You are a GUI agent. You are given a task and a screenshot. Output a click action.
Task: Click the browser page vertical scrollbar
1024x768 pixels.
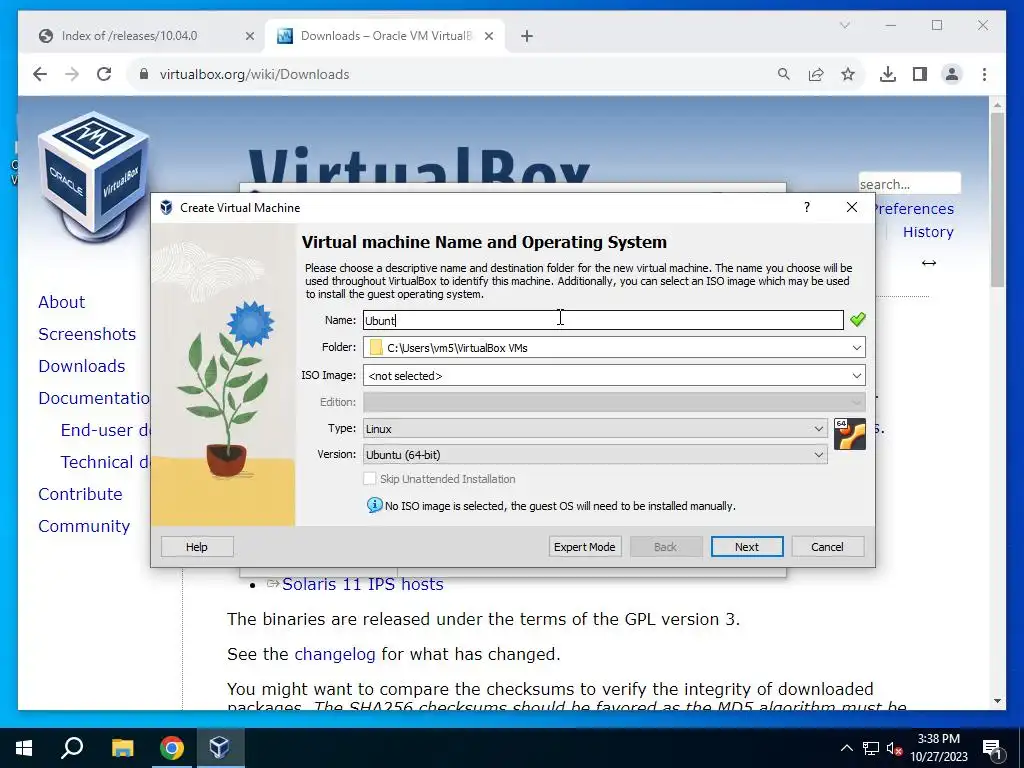(x=997, y=199)
